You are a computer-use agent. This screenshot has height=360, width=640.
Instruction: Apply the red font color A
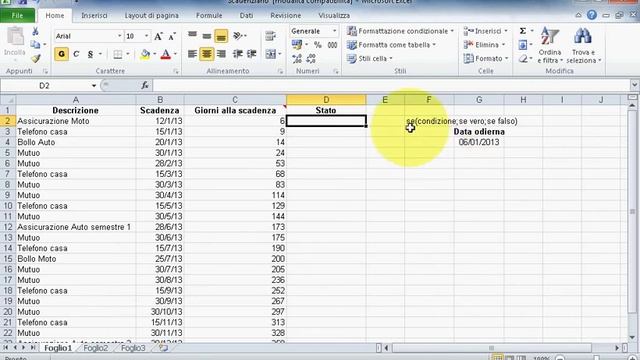point(166,54)
